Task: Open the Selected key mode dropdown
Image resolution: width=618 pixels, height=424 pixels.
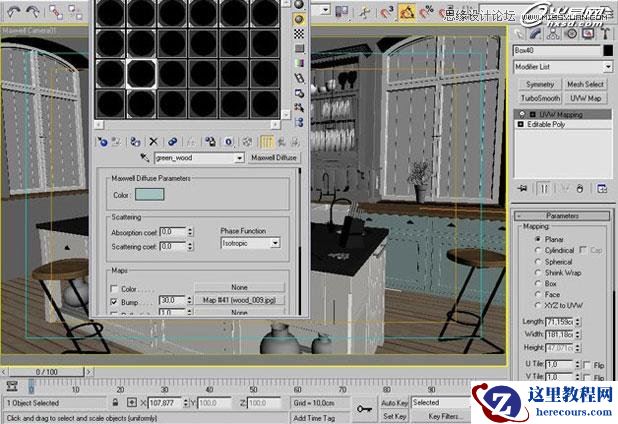Action: click(x=441, y=402)
